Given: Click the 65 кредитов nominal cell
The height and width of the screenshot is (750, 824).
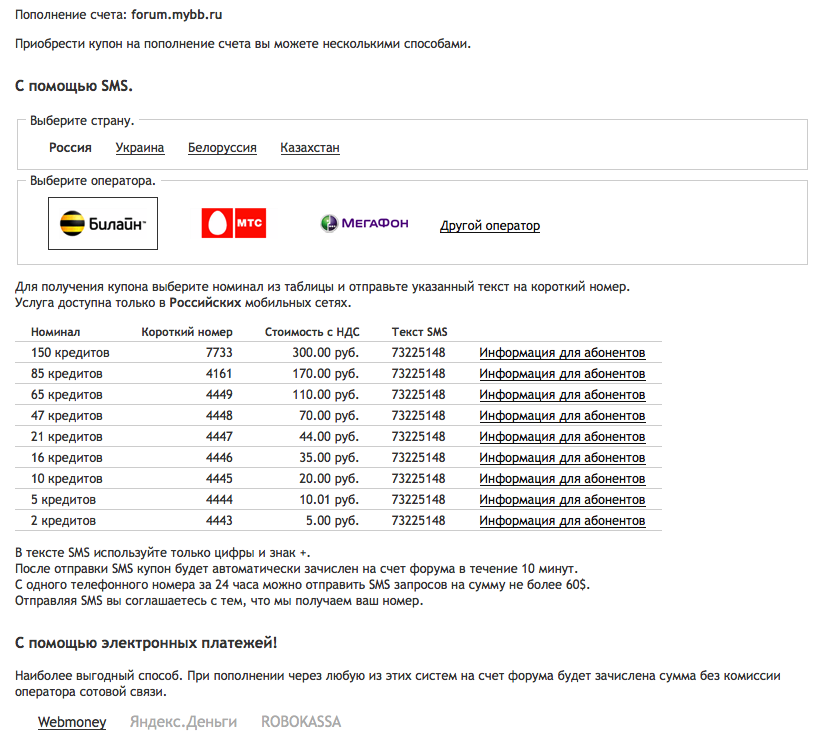Looking at the screenshot, I should point(67,395).
